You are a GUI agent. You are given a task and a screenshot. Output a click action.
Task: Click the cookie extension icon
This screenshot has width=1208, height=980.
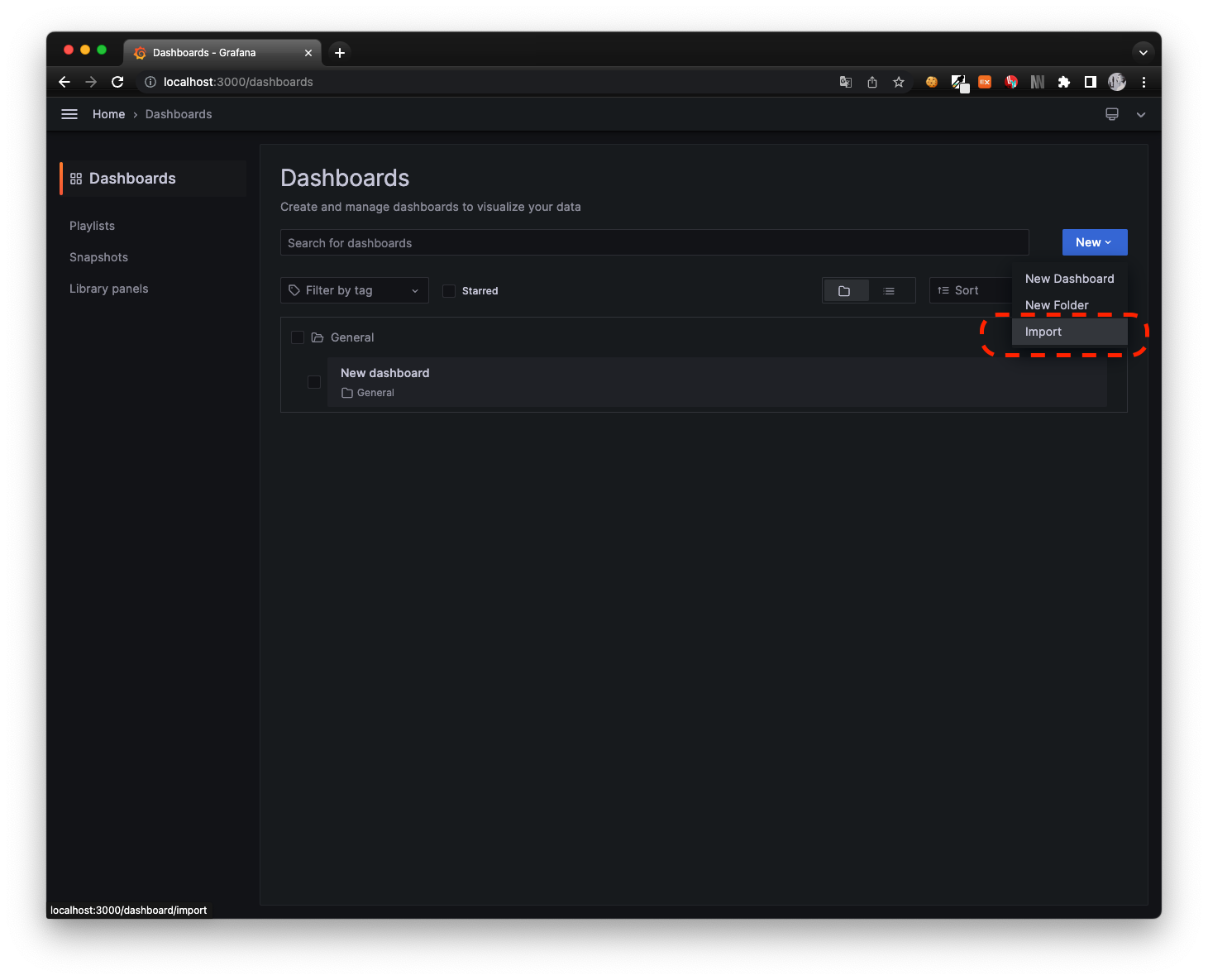(x=932, y=82)
